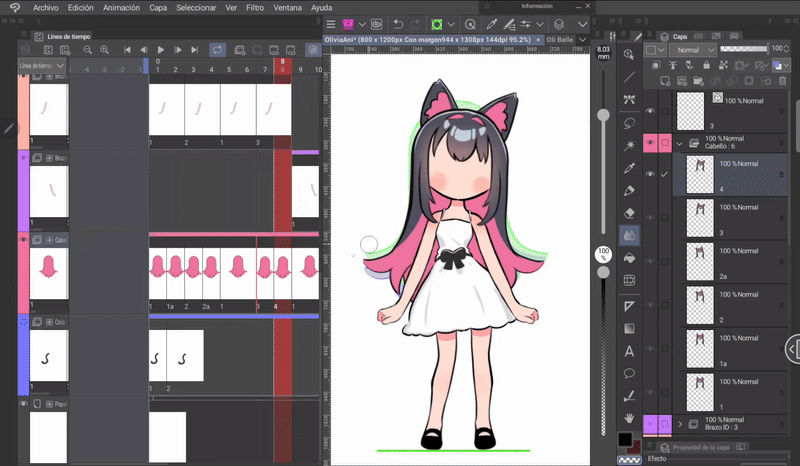800x466 pixels.
Task: Hide the Cabello : 6 folder layer
Action: point(650,144)
